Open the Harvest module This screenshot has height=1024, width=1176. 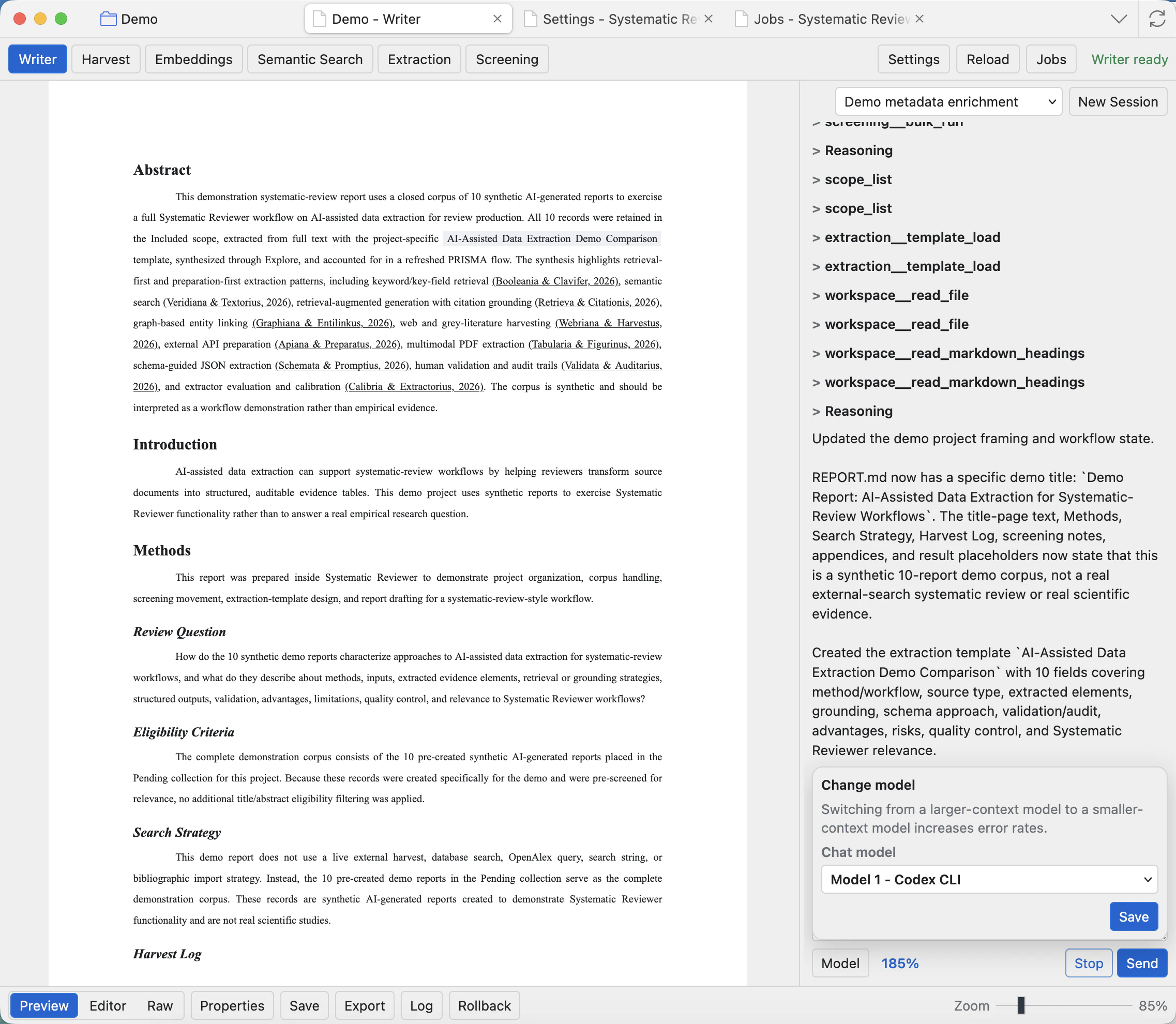point(105,59)
